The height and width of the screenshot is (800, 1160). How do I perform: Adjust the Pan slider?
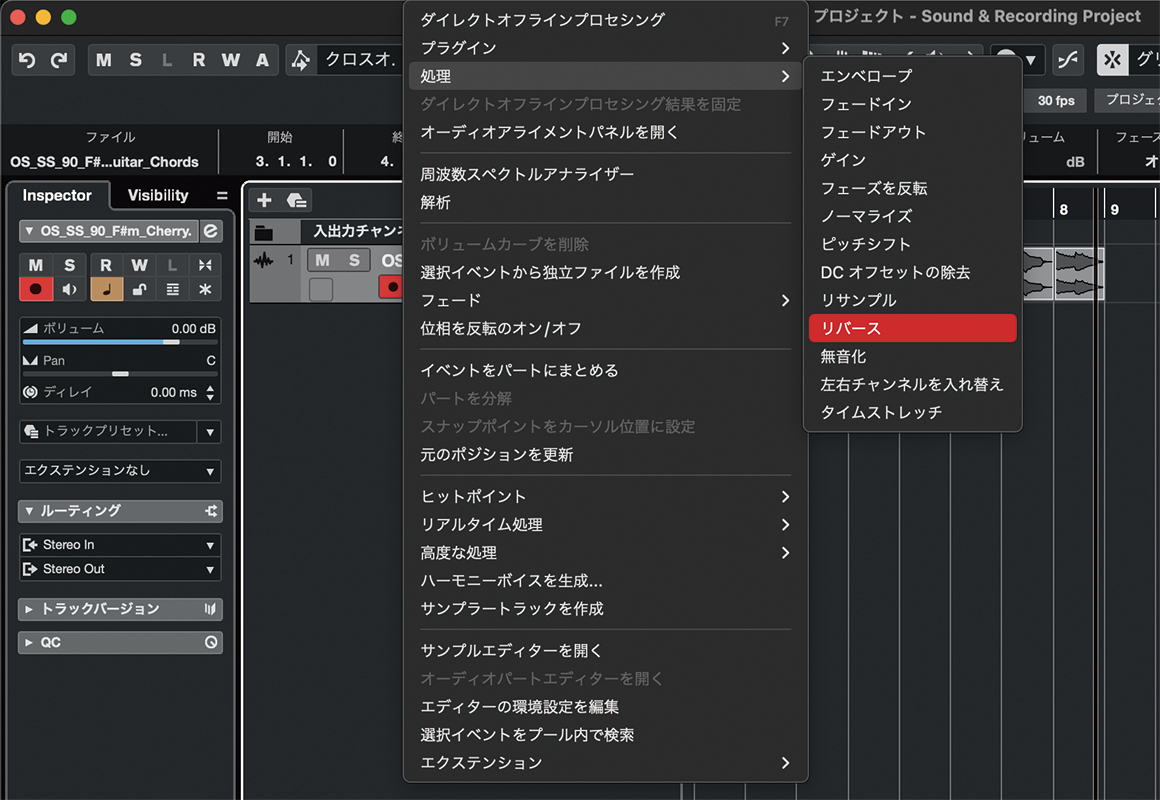tap(120, 374)
